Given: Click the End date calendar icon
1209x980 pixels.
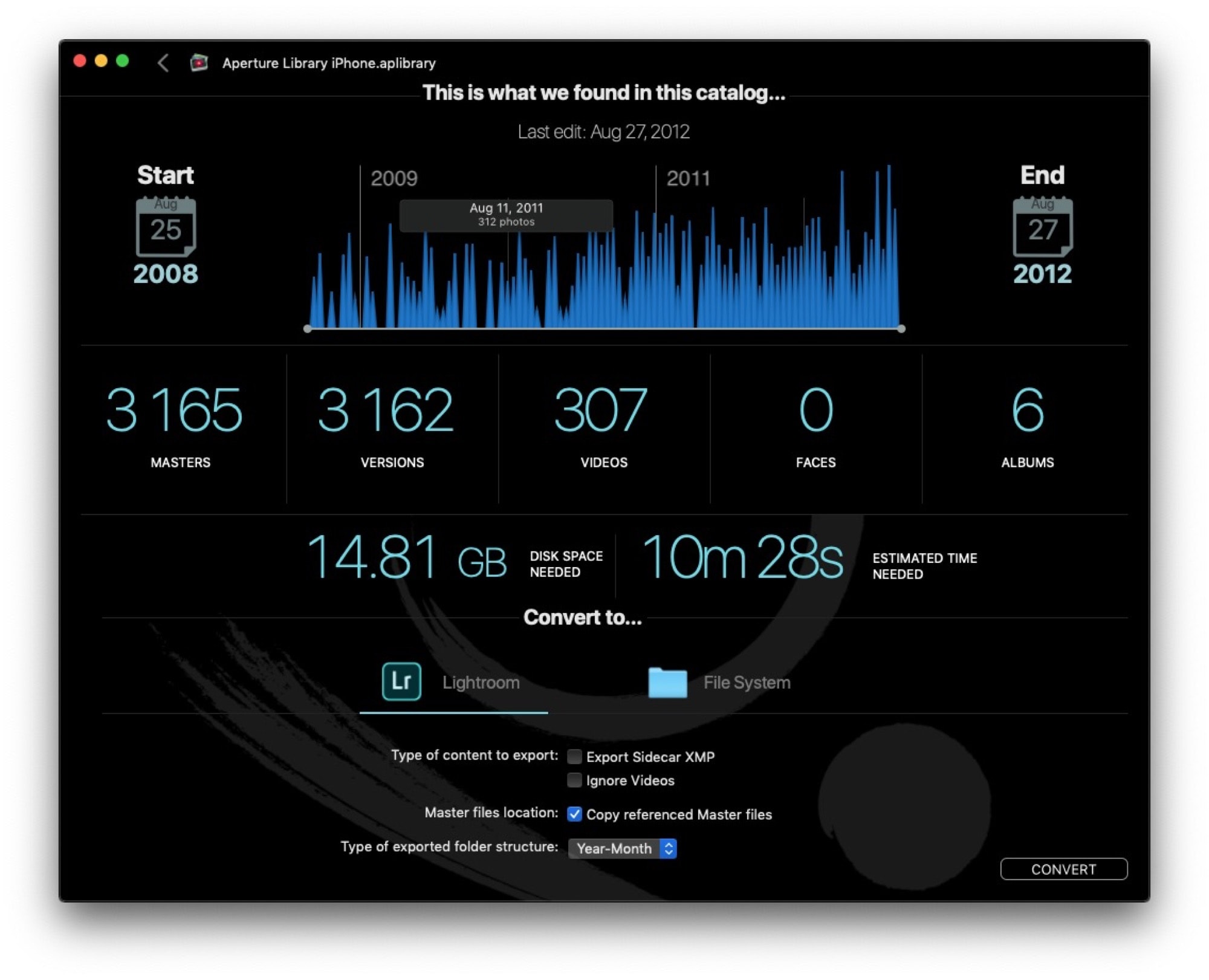Looking at the screenshot, I should tap(1042, 227).
